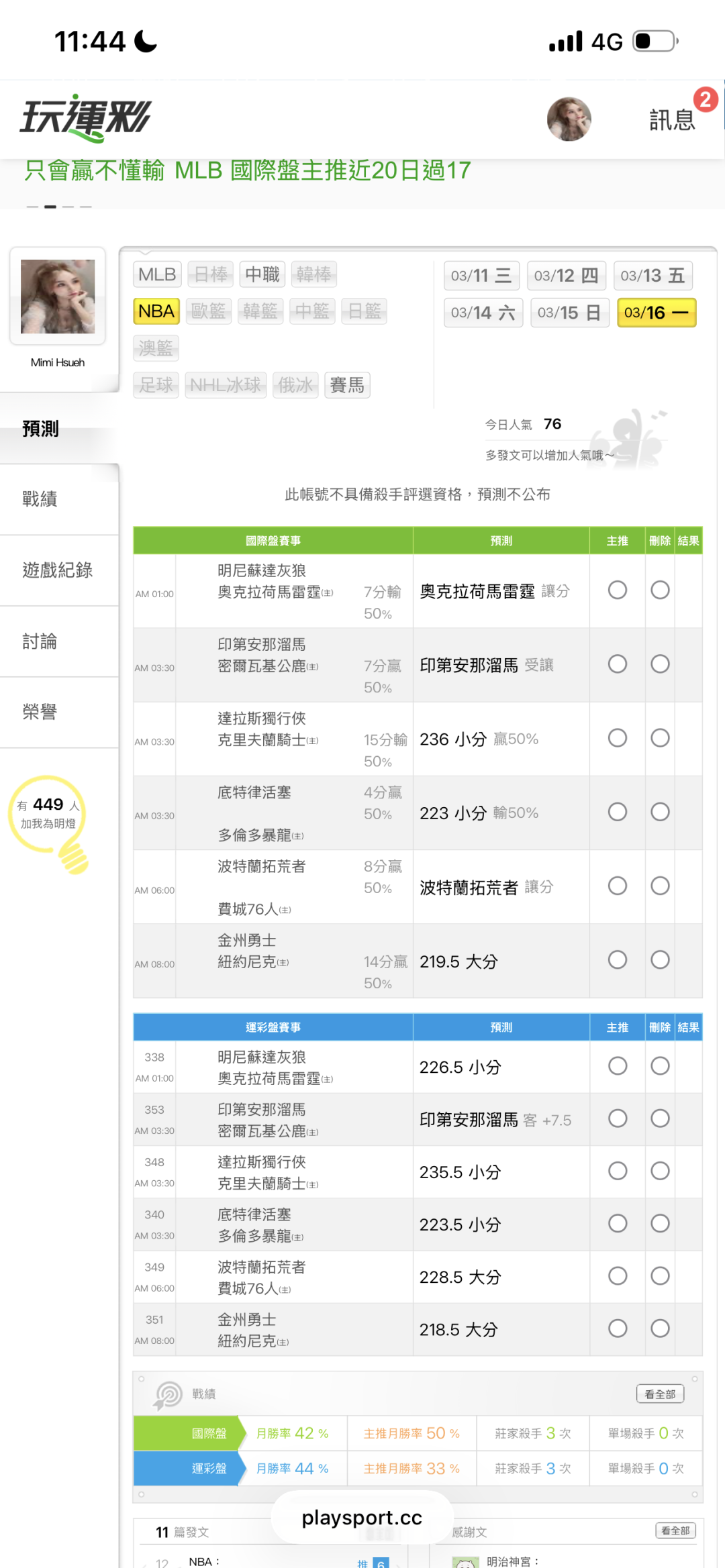Click the 戰績 target icon
This screenshot has height=1568, width=725.
168,1395
